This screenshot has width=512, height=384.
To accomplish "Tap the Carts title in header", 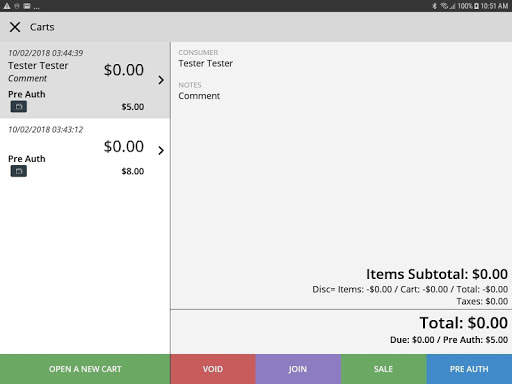I will coord(42,27).
